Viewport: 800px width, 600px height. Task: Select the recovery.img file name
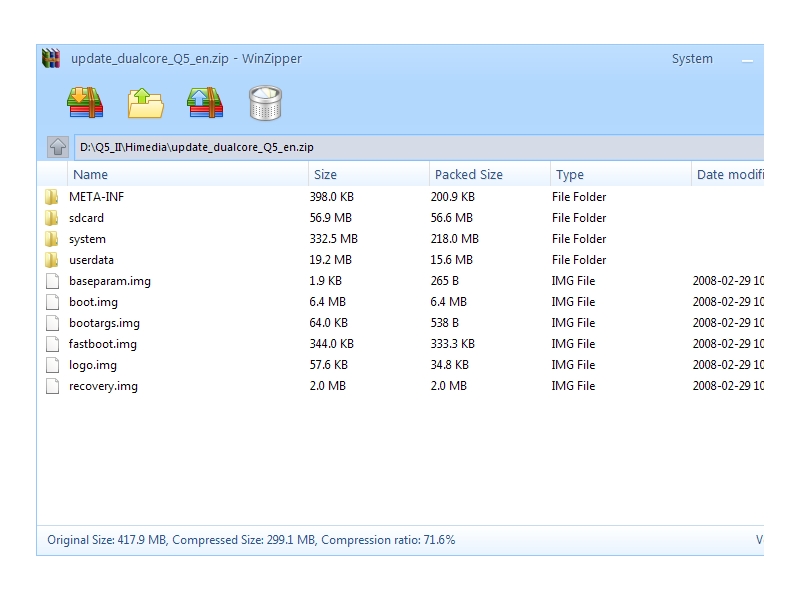click(103, 387)
